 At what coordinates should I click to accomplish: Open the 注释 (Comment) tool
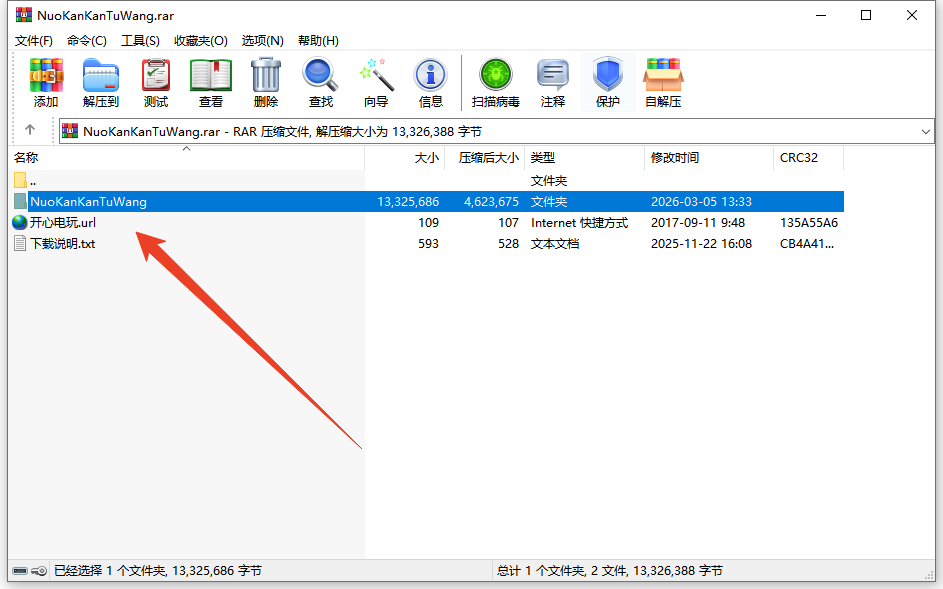[553, 82]
